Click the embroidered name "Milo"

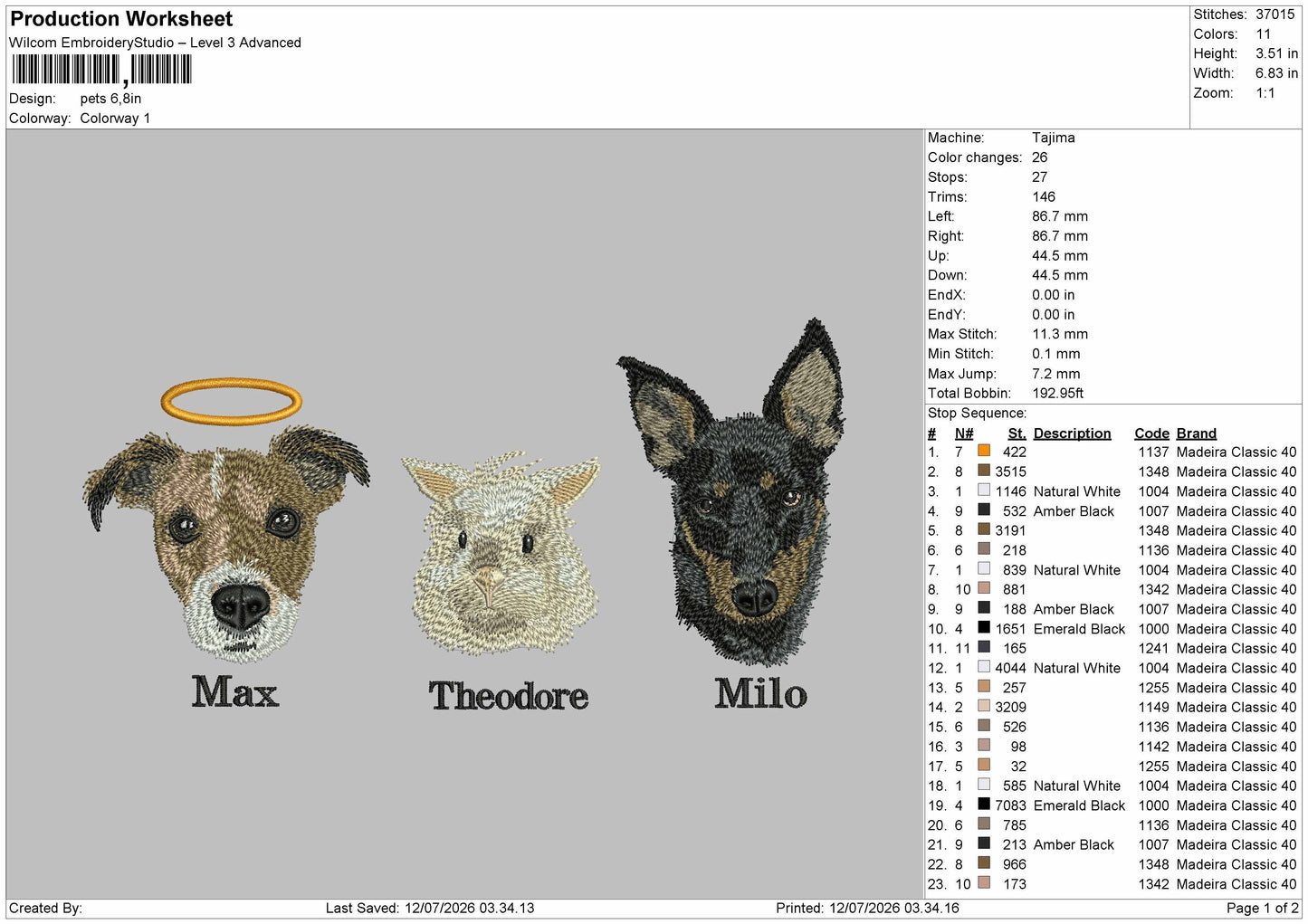point(760,693)
